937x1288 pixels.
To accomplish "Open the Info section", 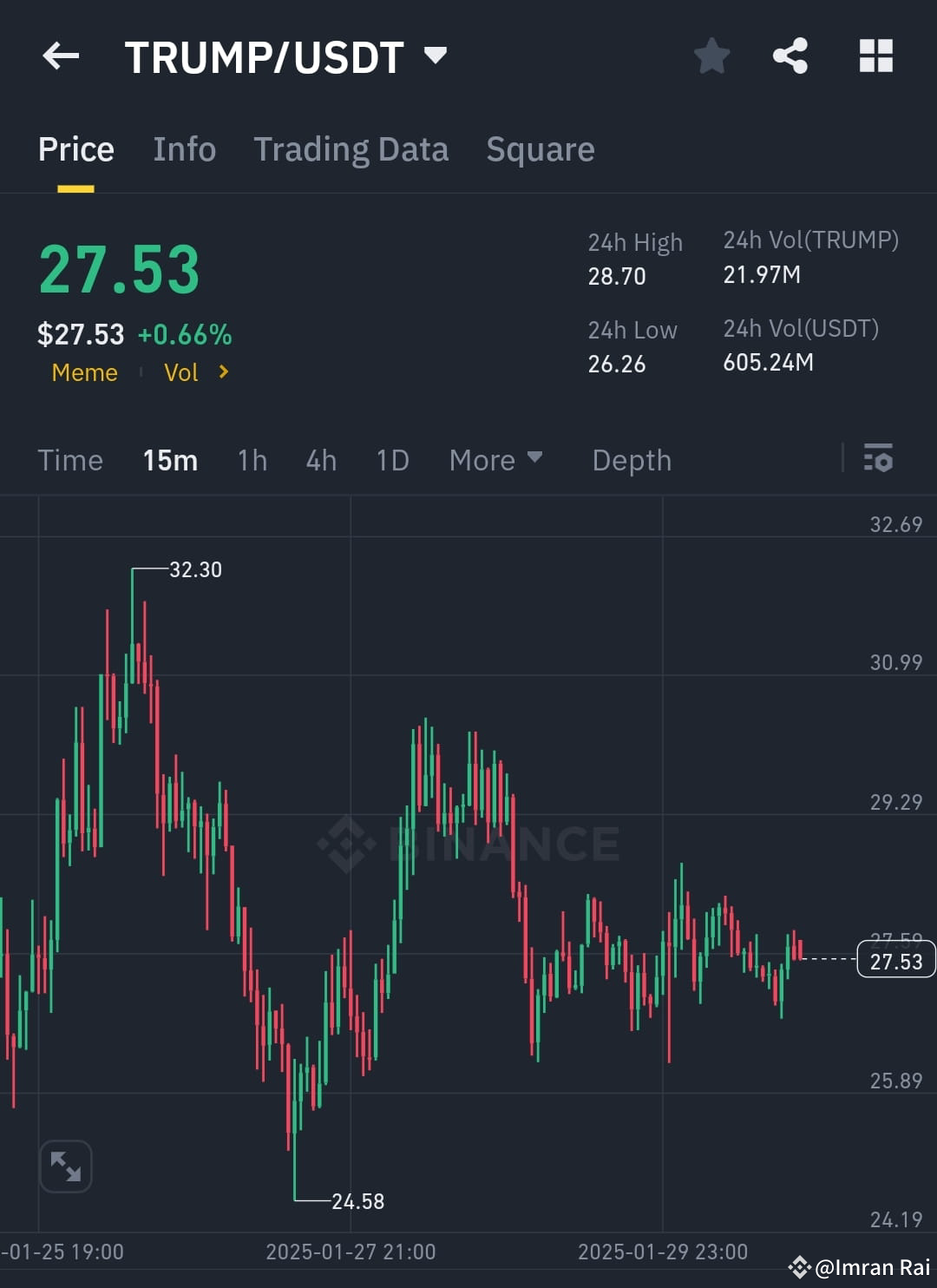I will 185,148.
